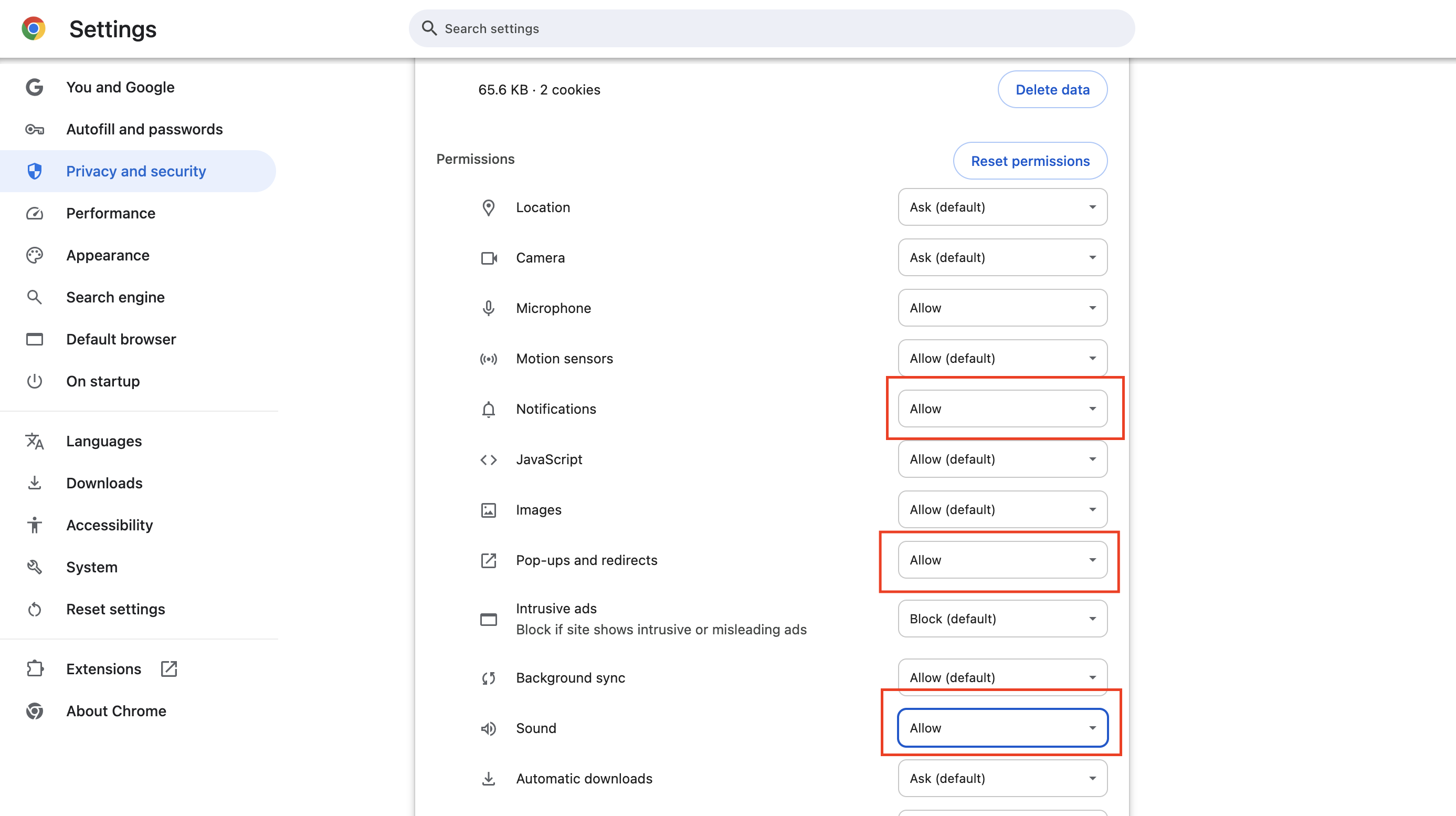
Task: Expand the Pop-ups and redirects dropdown
Action: point(1002,560)
